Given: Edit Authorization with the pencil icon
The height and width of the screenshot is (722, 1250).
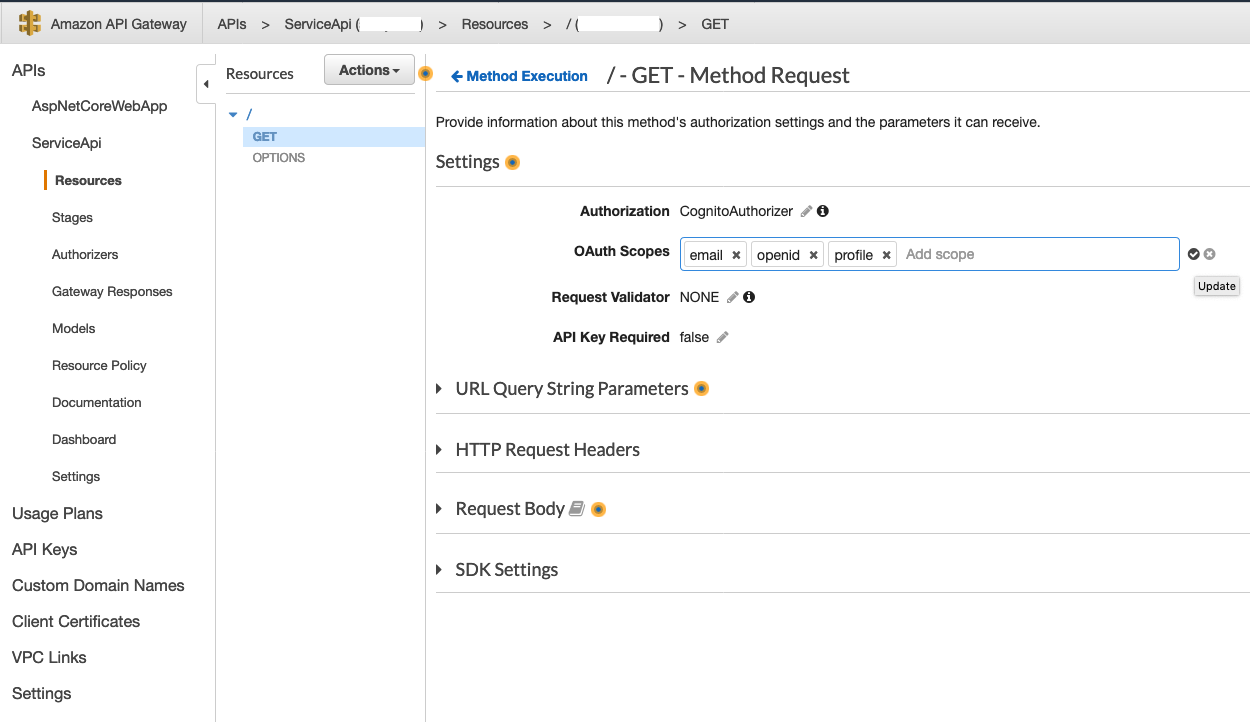Looking at the screenshot, I should pyautogui.click(x=806, y=211).
